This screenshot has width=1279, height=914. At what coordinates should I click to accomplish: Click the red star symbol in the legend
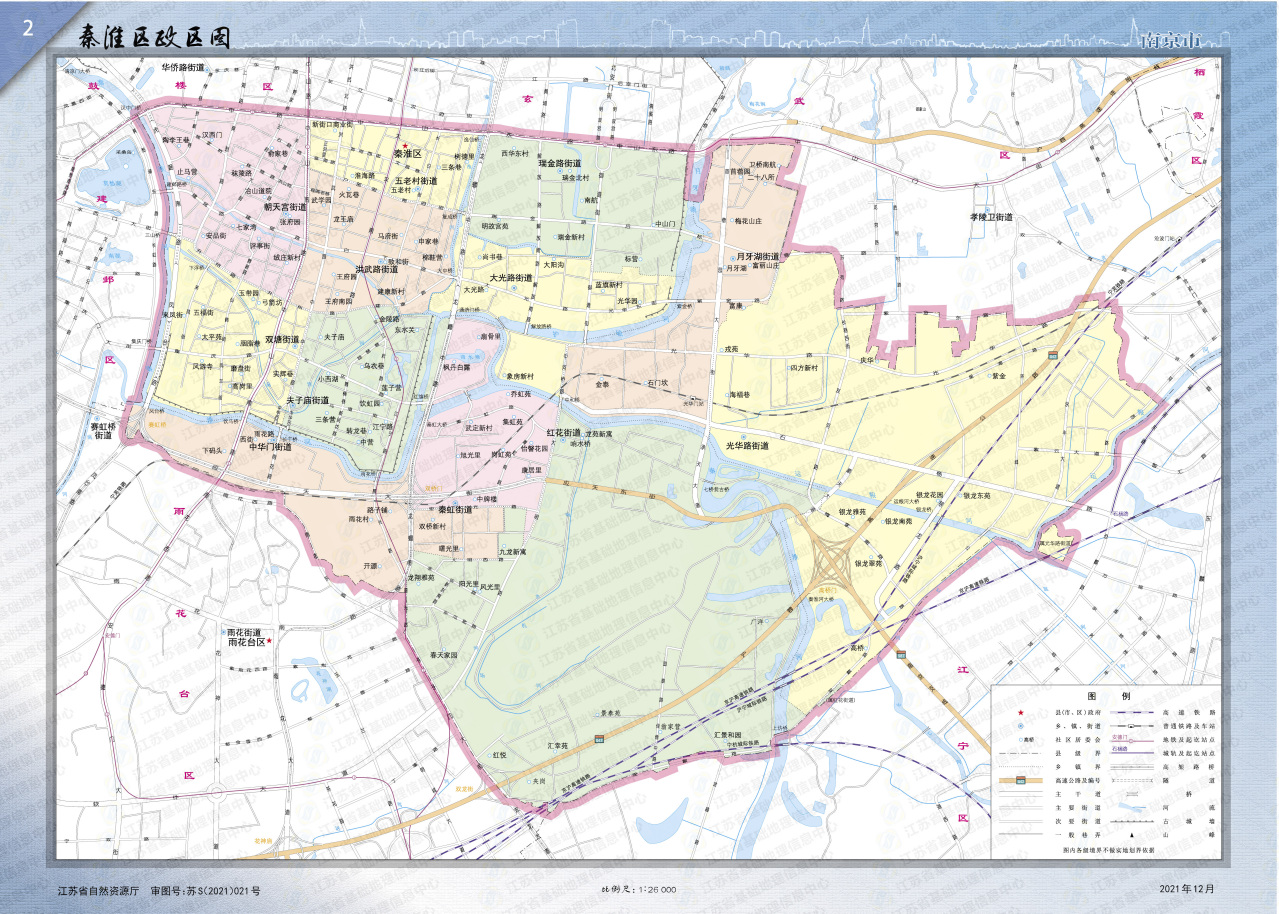click(1019, 712)
